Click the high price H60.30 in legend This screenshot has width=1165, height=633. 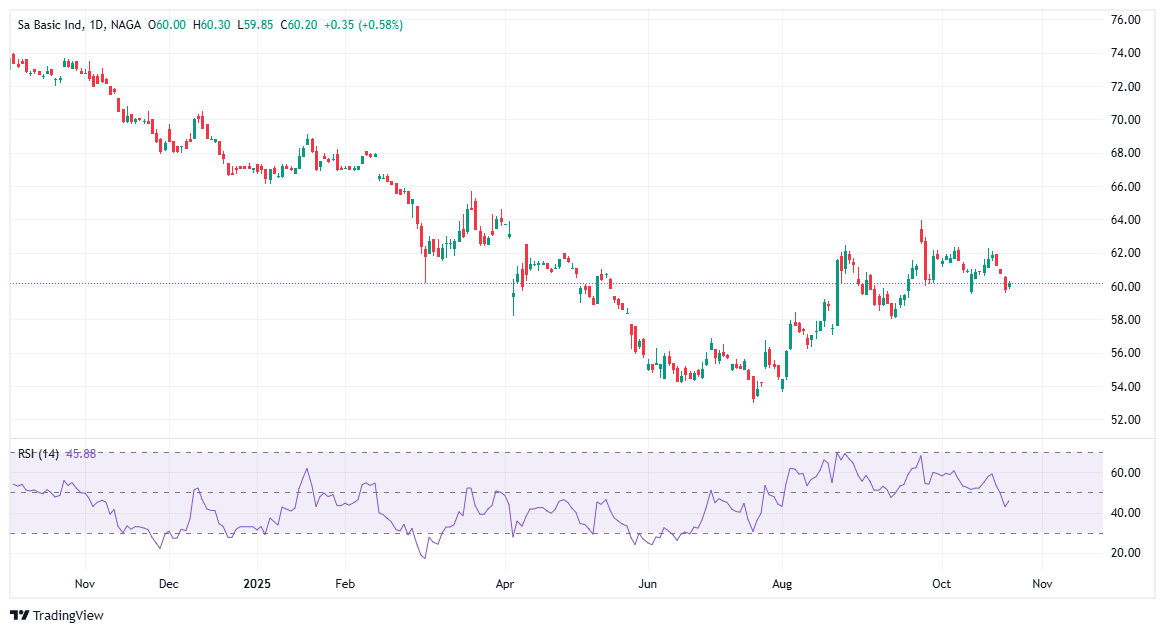tap(213, 25)
